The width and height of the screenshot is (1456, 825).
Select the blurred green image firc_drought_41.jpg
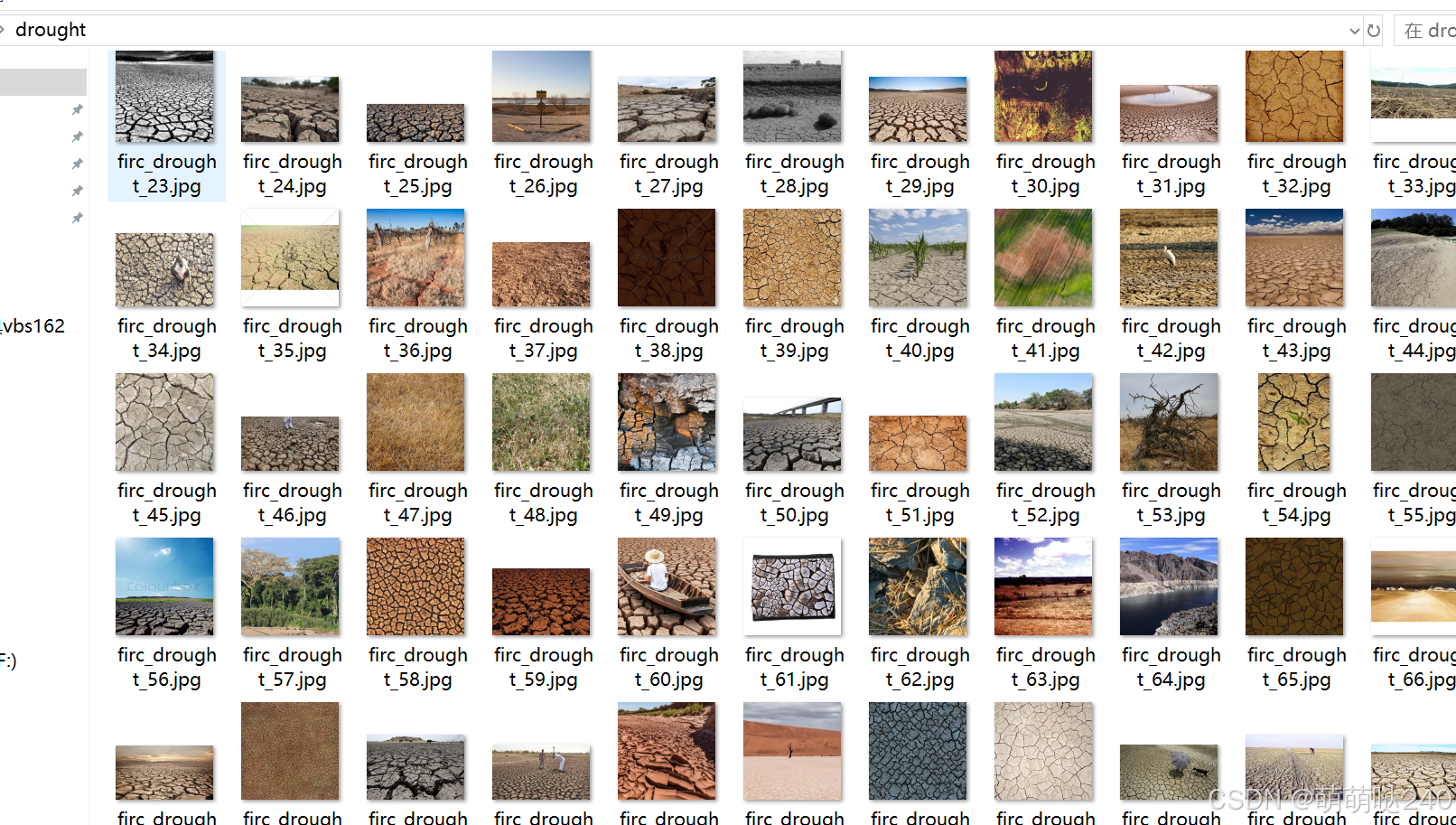pyautogui.click(x=1045, y=286)
